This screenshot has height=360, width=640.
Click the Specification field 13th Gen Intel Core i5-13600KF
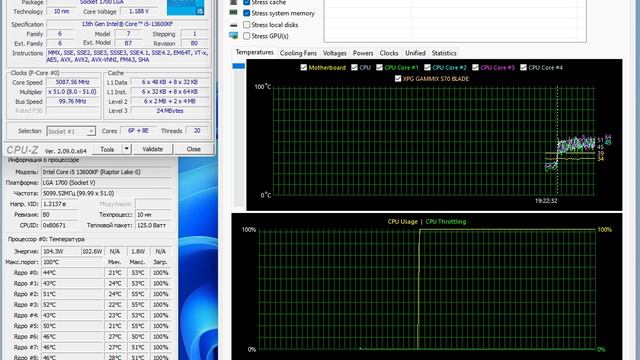[x=127, y=24]
